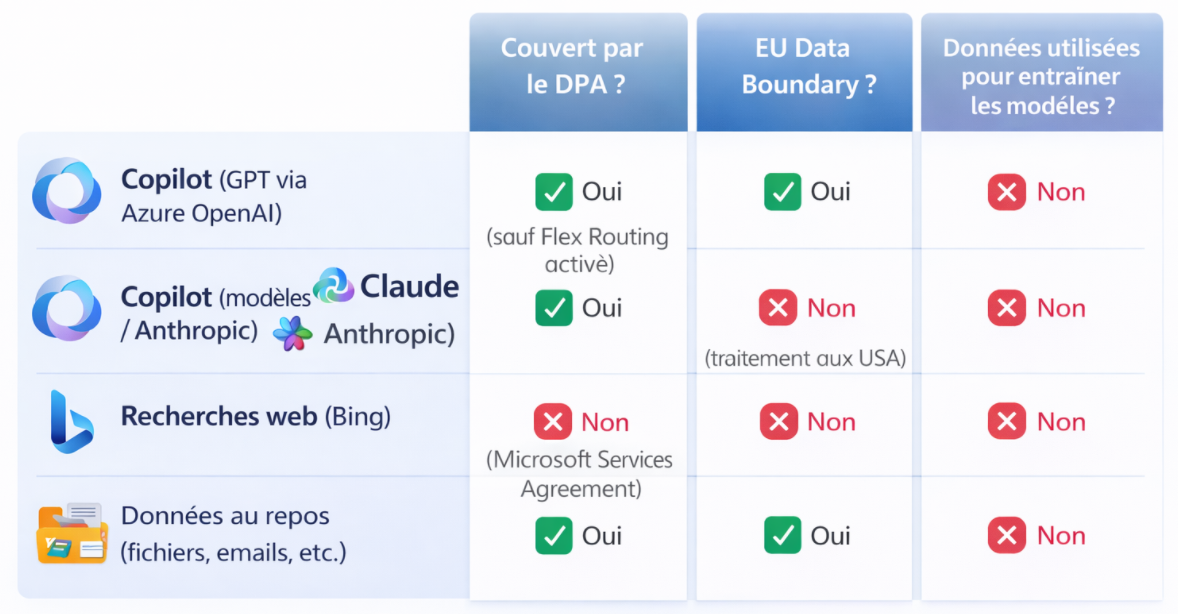Click the 'Recherches web (Bing)' label
Screen dimensions: 1178x614
pos(255,416)
